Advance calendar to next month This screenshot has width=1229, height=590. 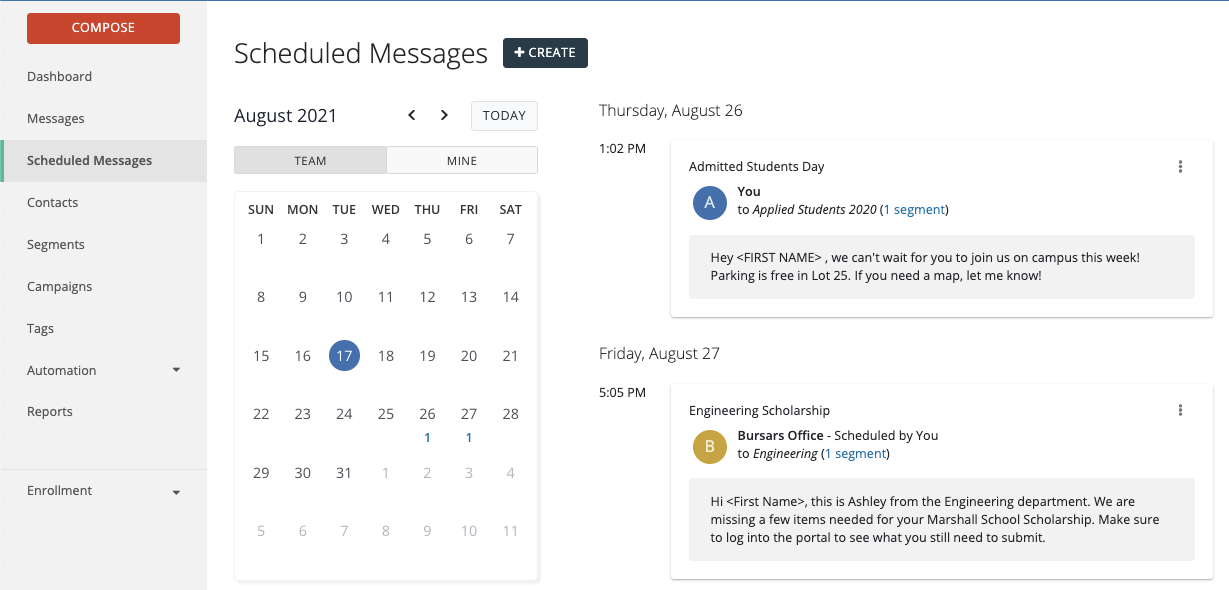(x=444, y=115)
